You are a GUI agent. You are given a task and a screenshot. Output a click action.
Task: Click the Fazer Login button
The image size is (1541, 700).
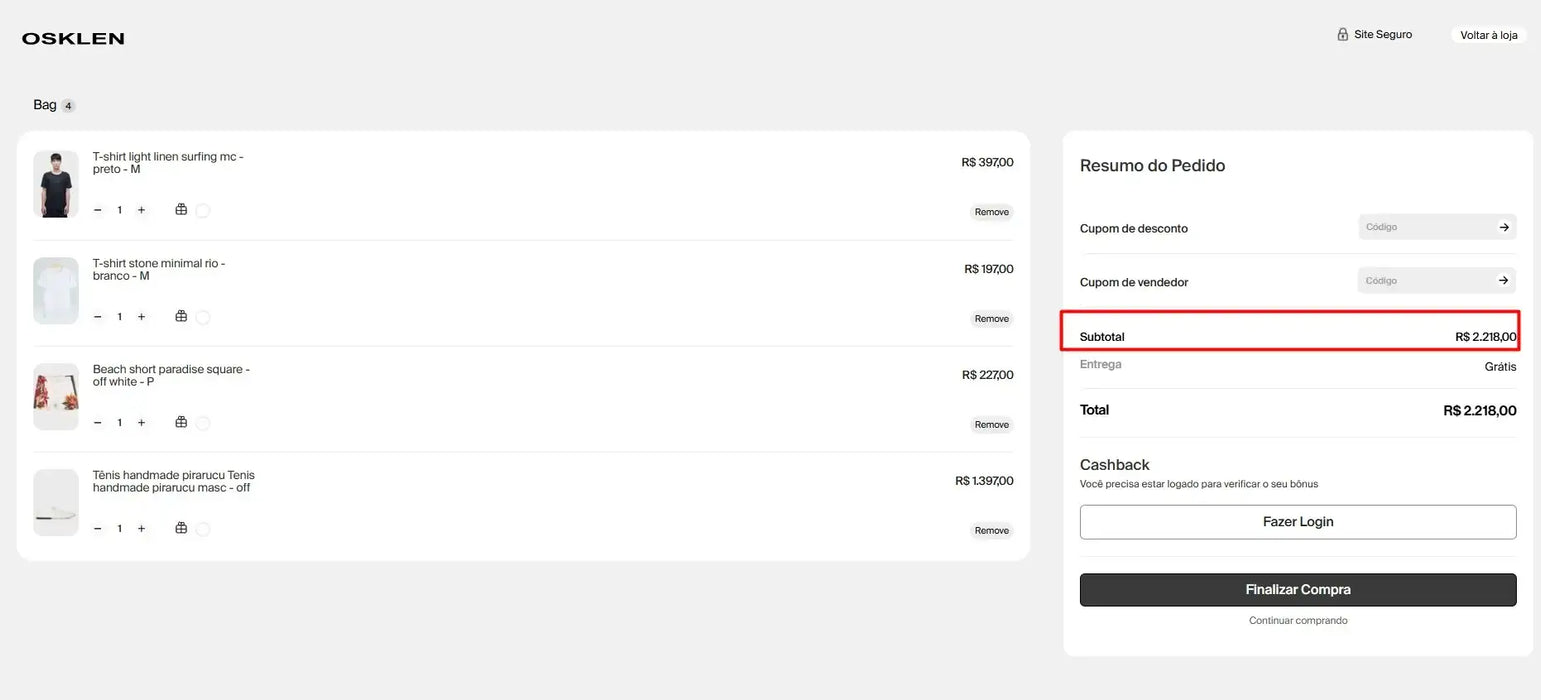pos(1297,522)
